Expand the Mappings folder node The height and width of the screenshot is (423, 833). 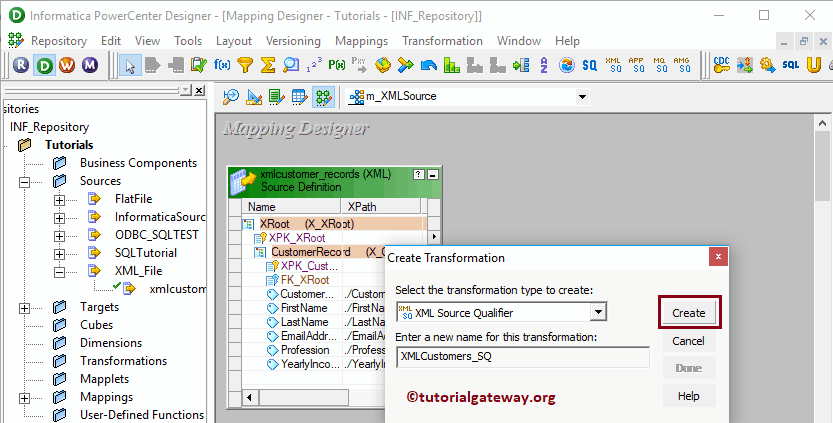click(x=24, y=398)
